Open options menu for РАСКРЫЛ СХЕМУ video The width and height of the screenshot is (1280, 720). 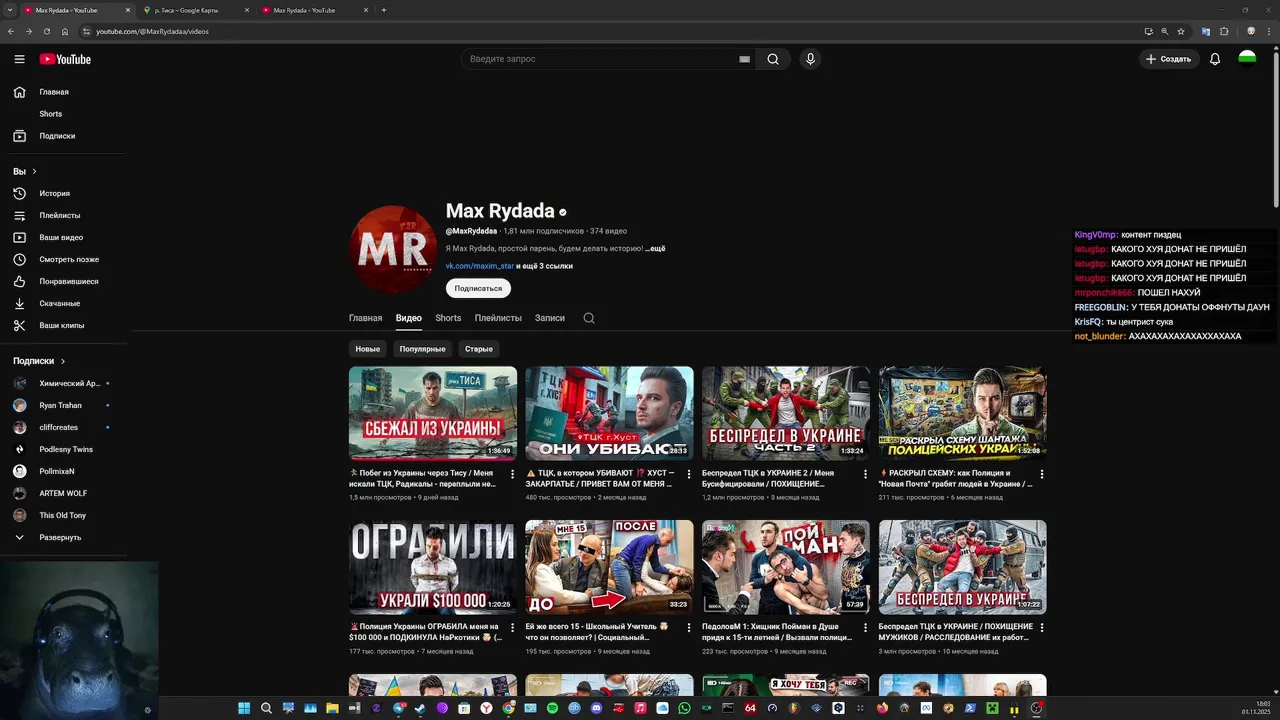pos(1041,474)
